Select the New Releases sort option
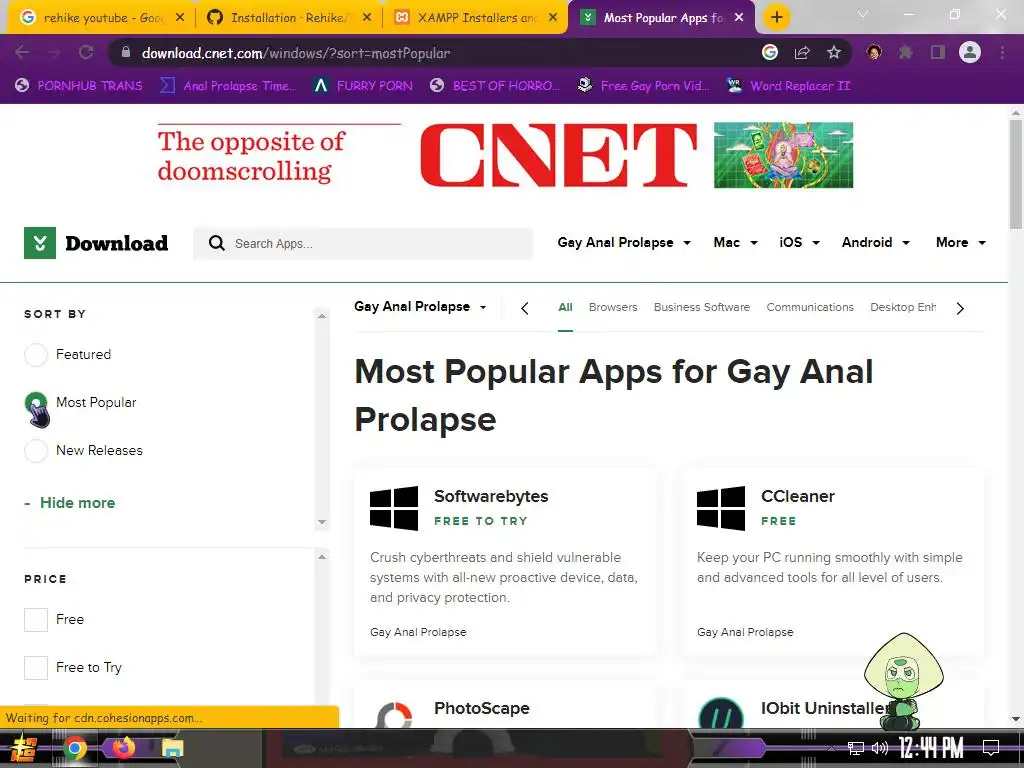 (36, 451)
